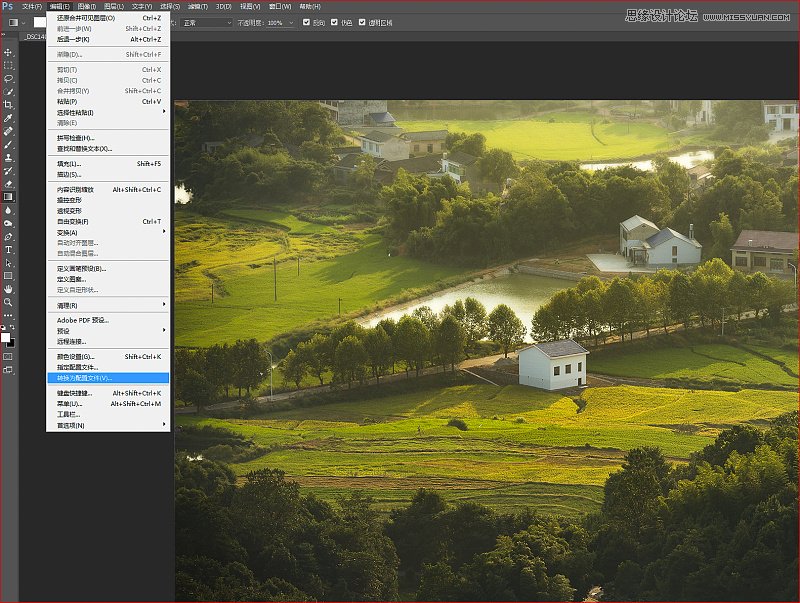Toggle the 透明区域 (Transparency) checkbox

(x=362, y=22)
